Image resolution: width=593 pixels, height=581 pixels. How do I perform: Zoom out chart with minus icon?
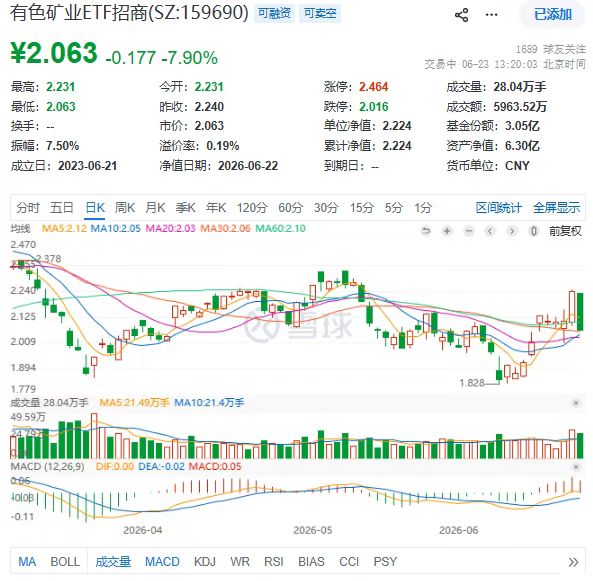point(469,231)
